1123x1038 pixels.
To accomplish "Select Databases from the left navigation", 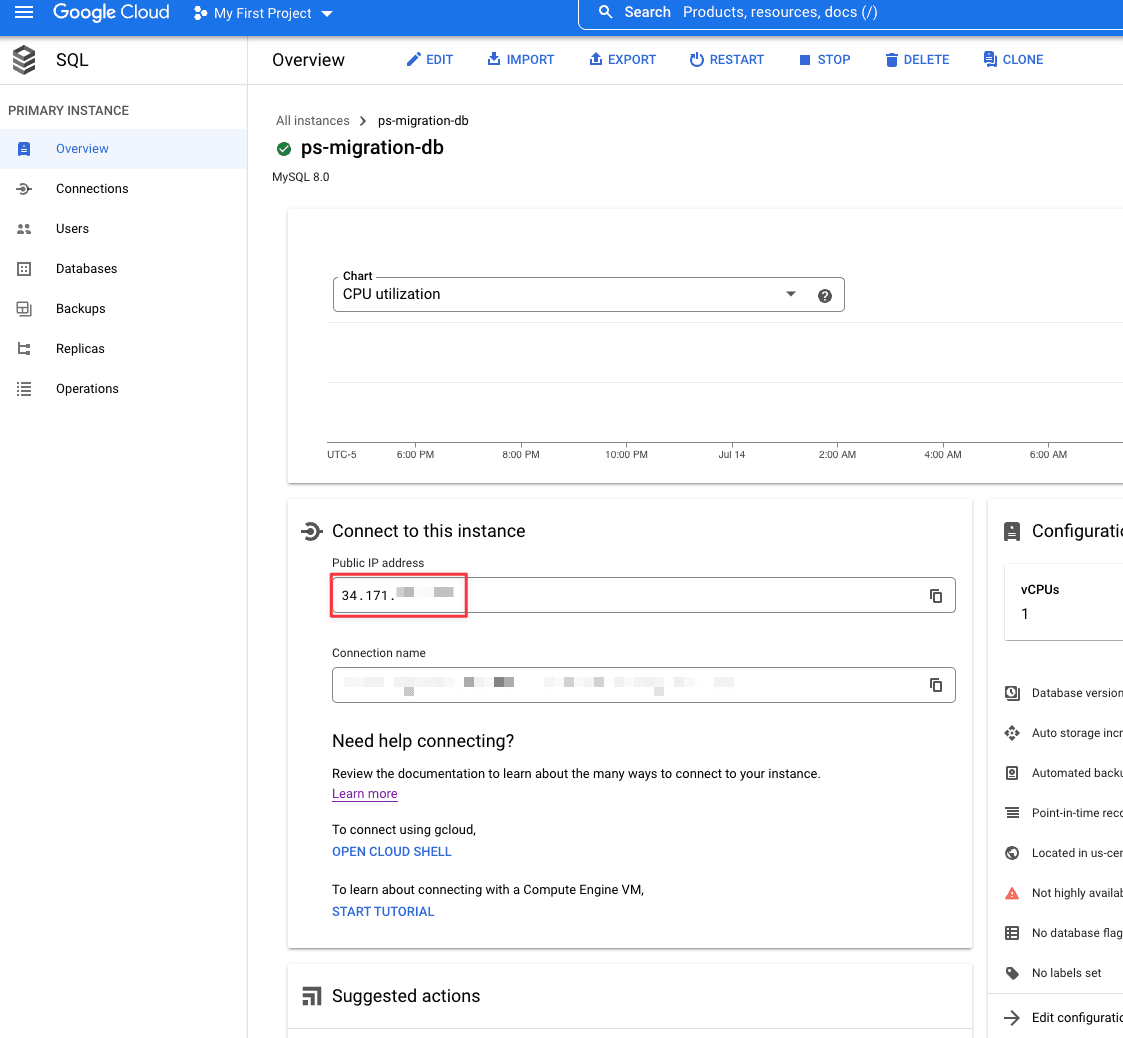I will tap(86, 269).
